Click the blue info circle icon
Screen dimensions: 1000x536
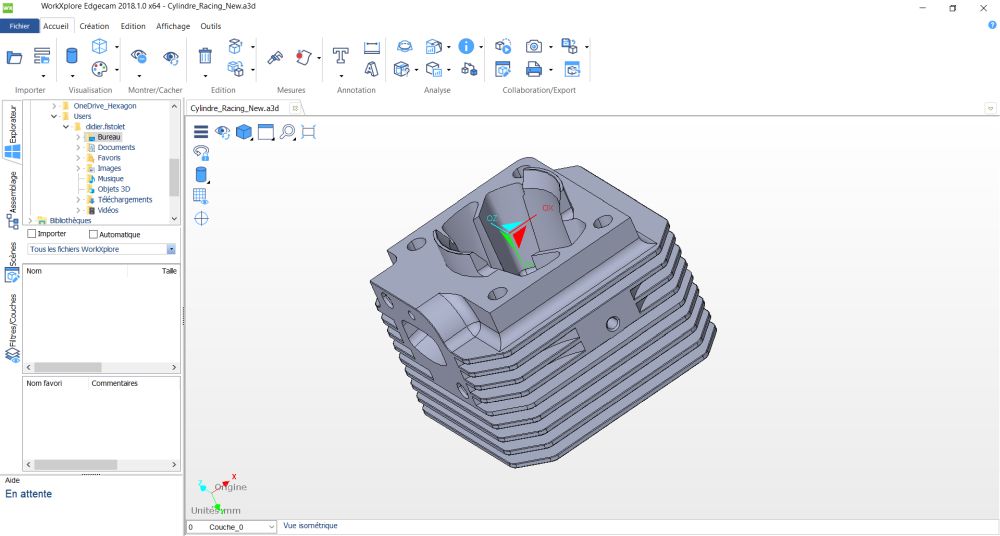coord(466,46)
